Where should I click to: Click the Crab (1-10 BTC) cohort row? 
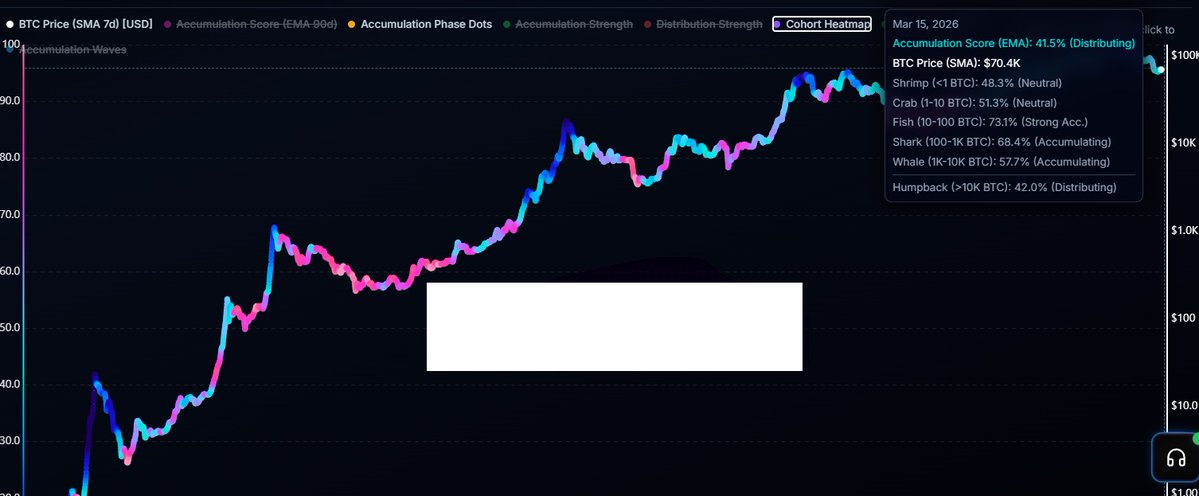[975, 102]
